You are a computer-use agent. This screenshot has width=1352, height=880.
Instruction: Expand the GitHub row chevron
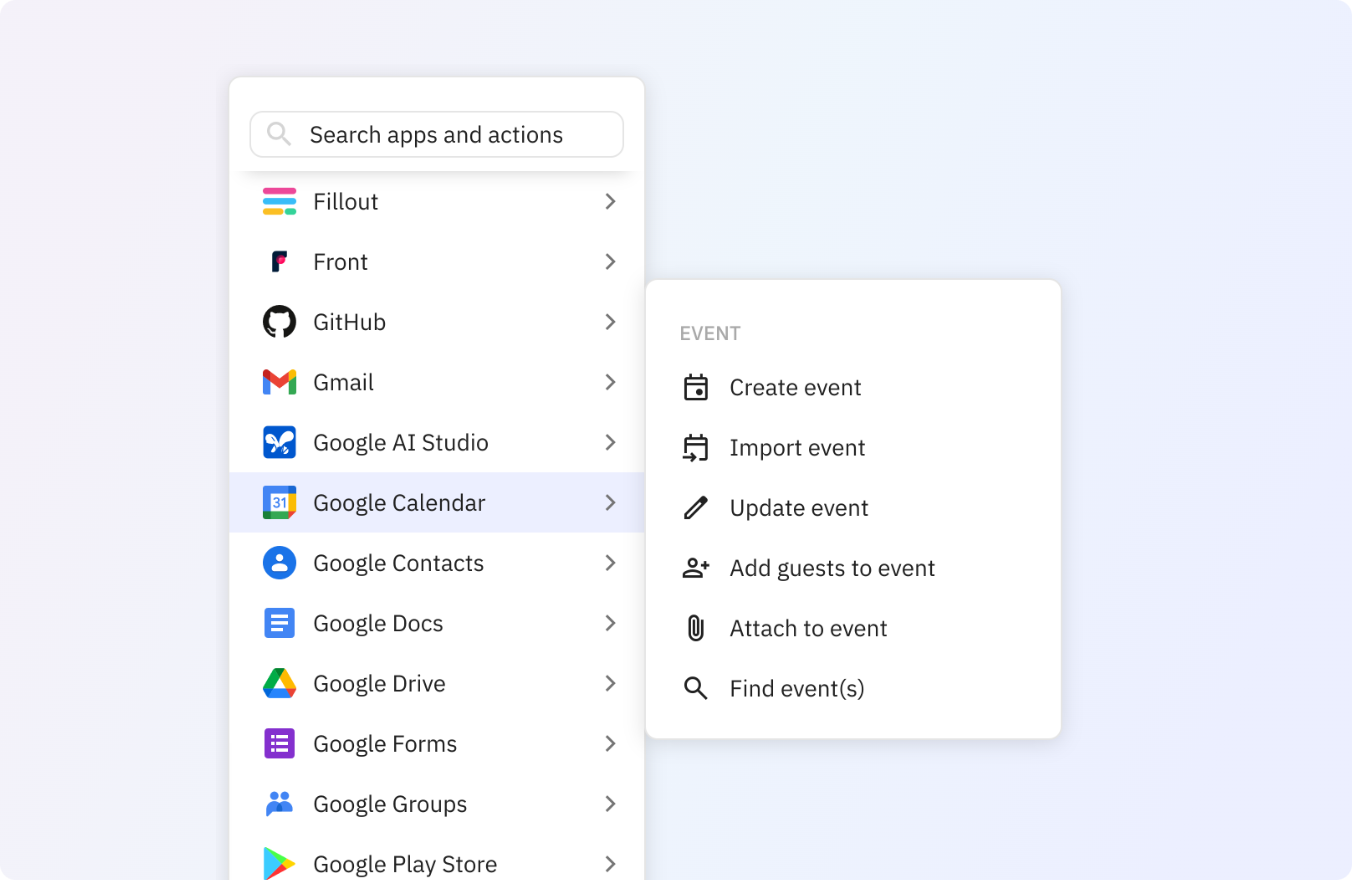click(610, 322)
